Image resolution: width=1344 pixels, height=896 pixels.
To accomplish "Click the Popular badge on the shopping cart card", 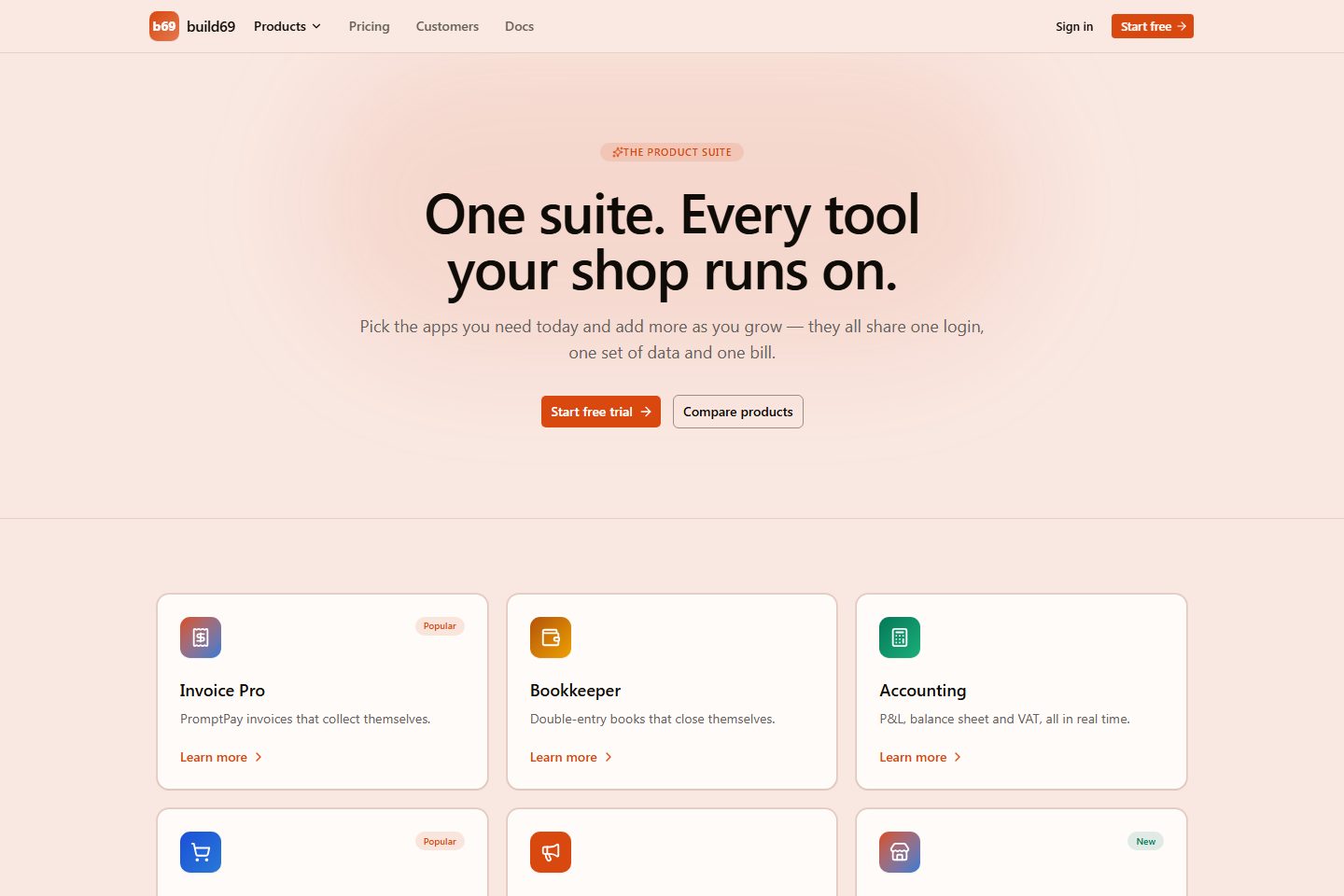I will coord(440,841).
